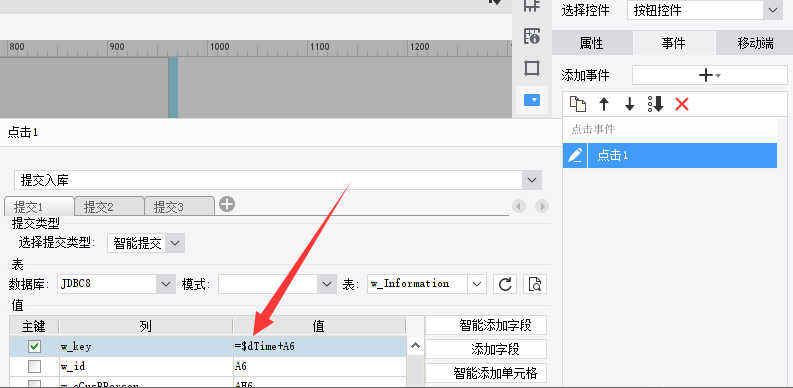Refresh the table list
The image size is (793, 388).
(x=505, y=284)
